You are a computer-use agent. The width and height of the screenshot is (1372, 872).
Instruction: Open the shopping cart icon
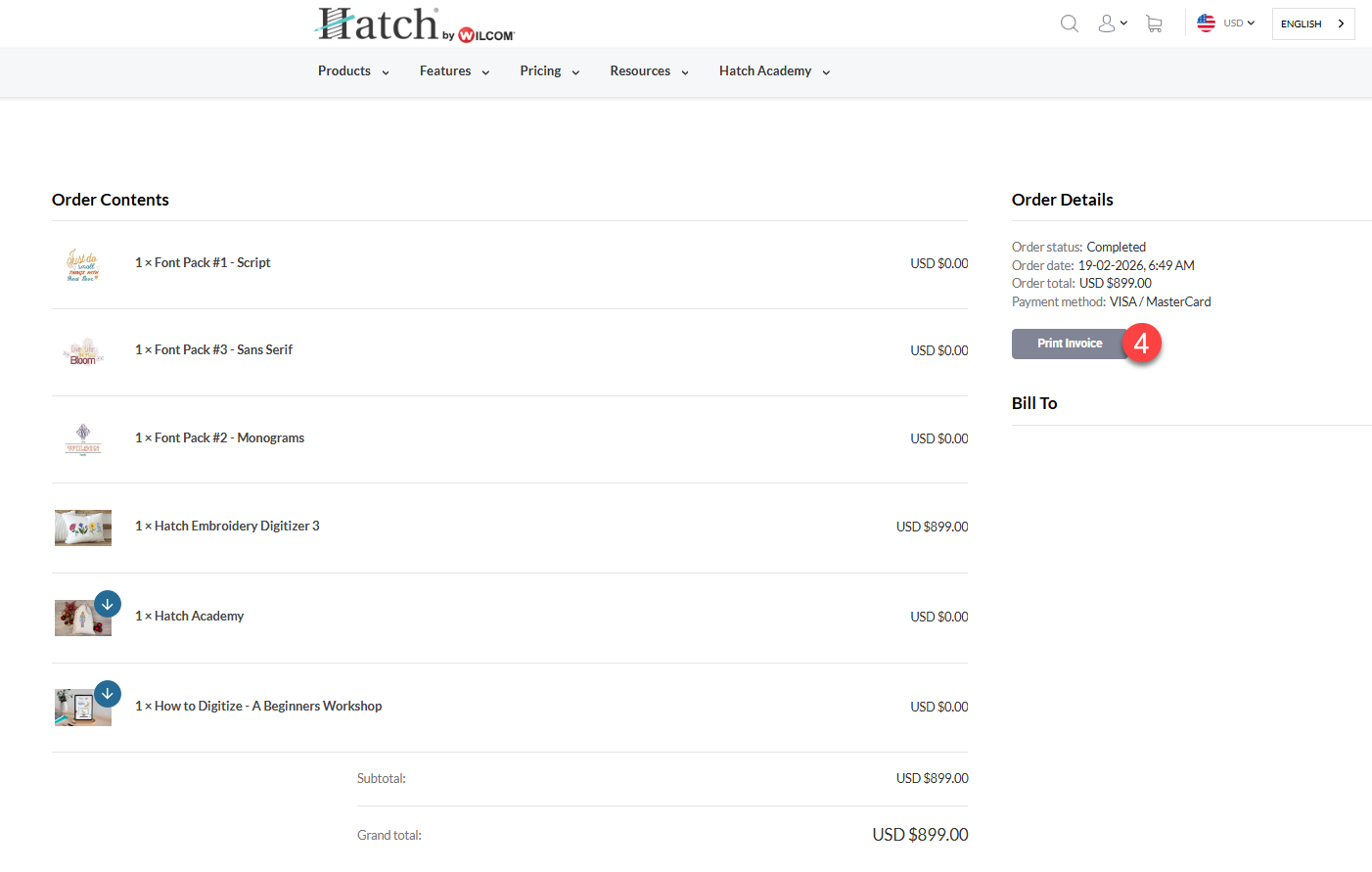[1154, 23]
